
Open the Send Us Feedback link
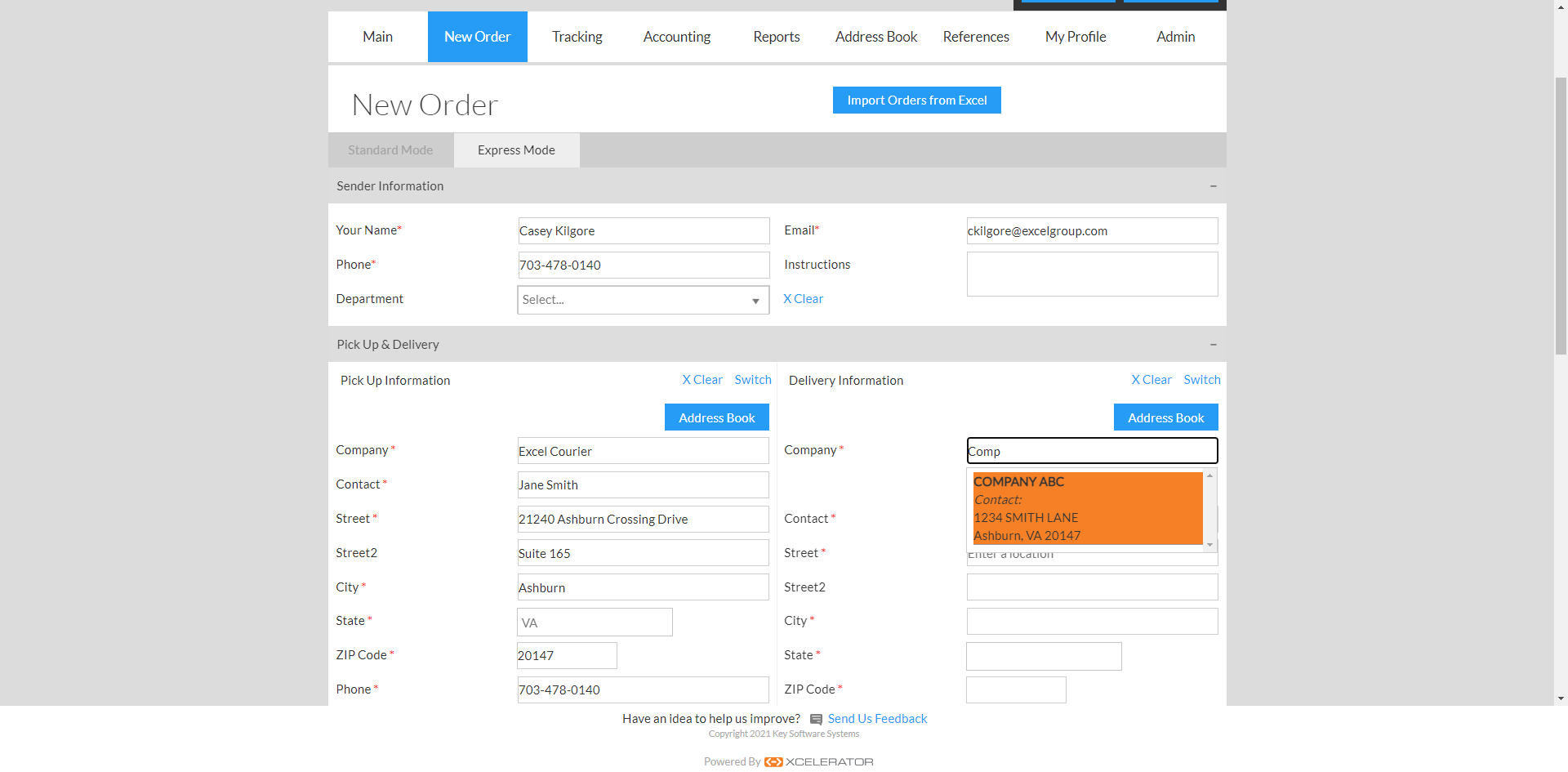pos(878,719)
